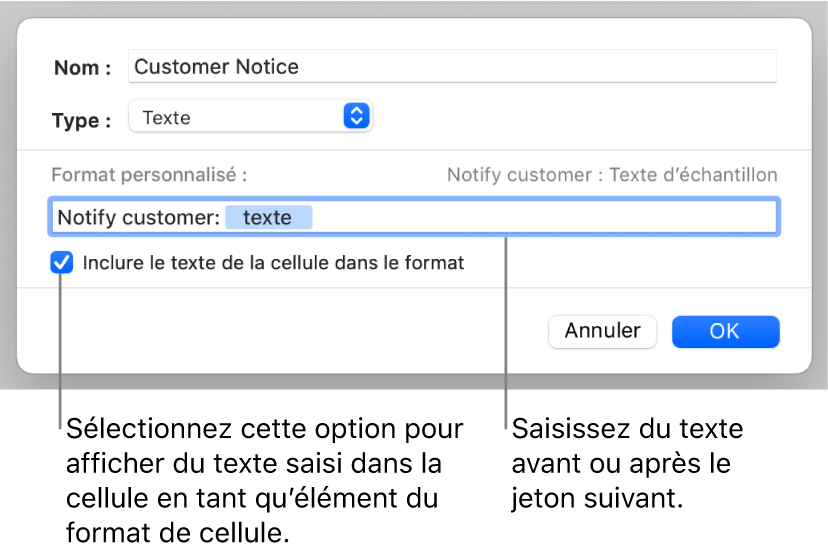
Task: Select the blue texte token
Action: pos(268,217)
